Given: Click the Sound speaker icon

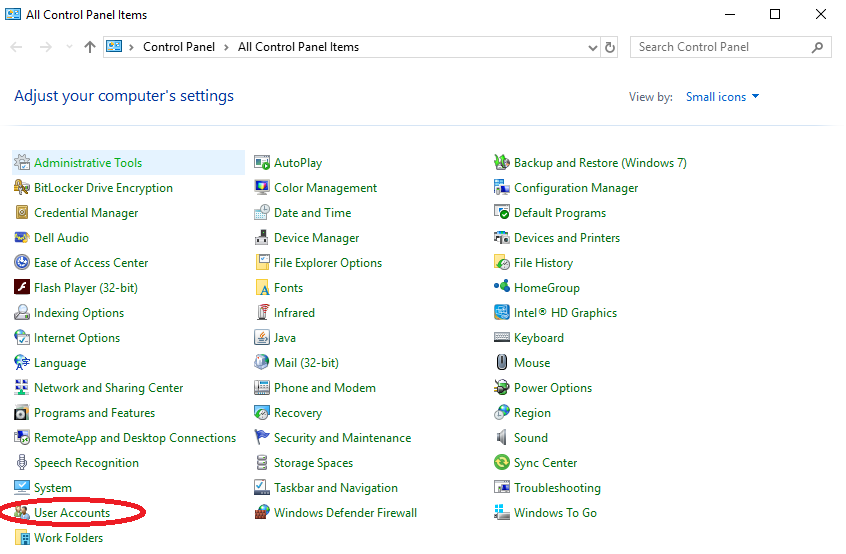Looking at the screenshot, I should coord(502,438).
